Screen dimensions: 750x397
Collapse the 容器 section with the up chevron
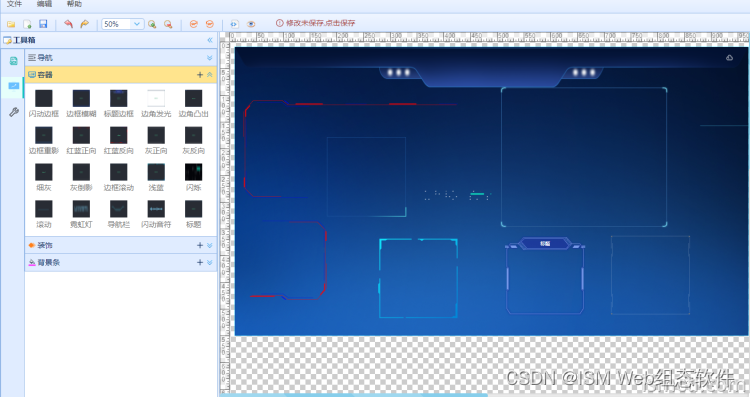coord(210,75)
